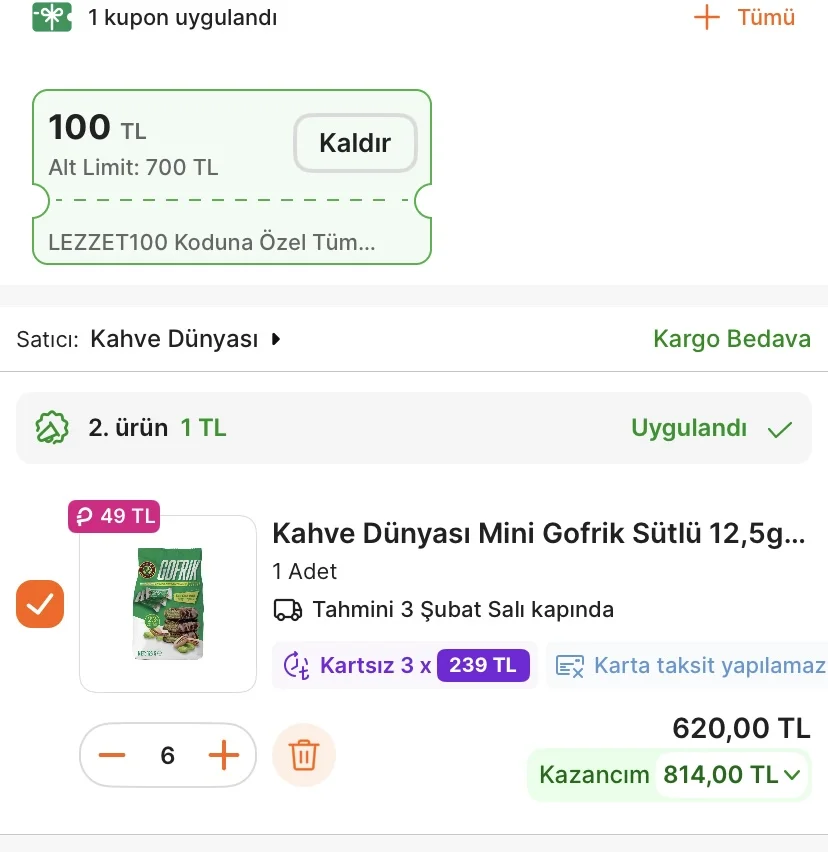Click the LEZZET100 coupon description text

pyautogui.click(x=212, y=242)
